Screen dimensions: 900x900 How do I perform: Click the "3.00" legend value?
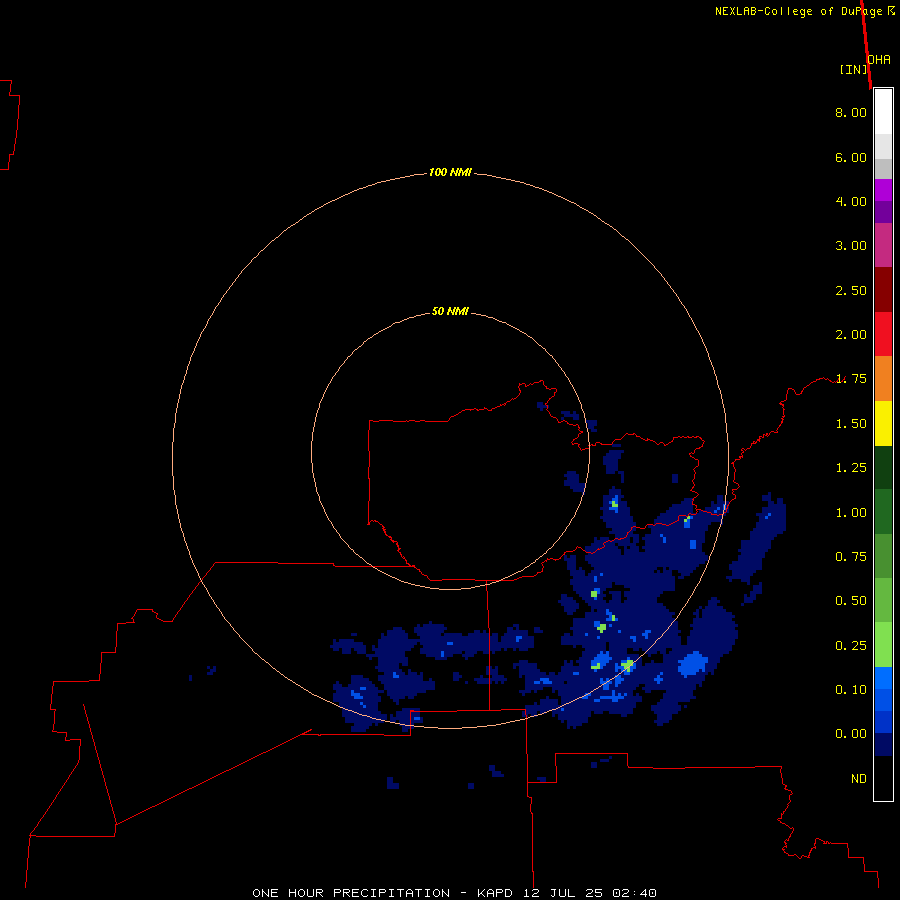coord(851,246)
